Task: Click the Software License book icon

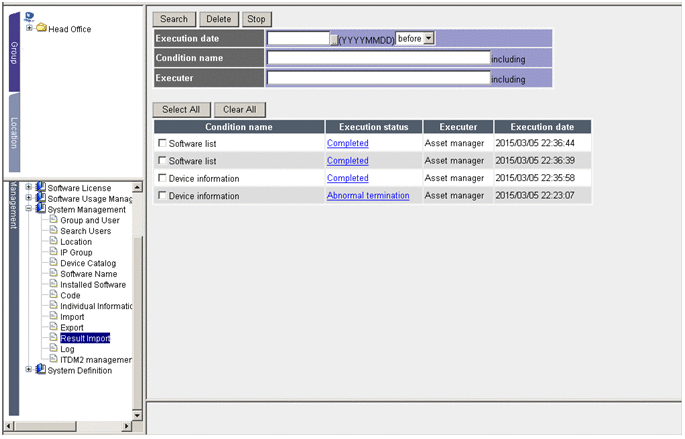Action: (x=41, y=188)
